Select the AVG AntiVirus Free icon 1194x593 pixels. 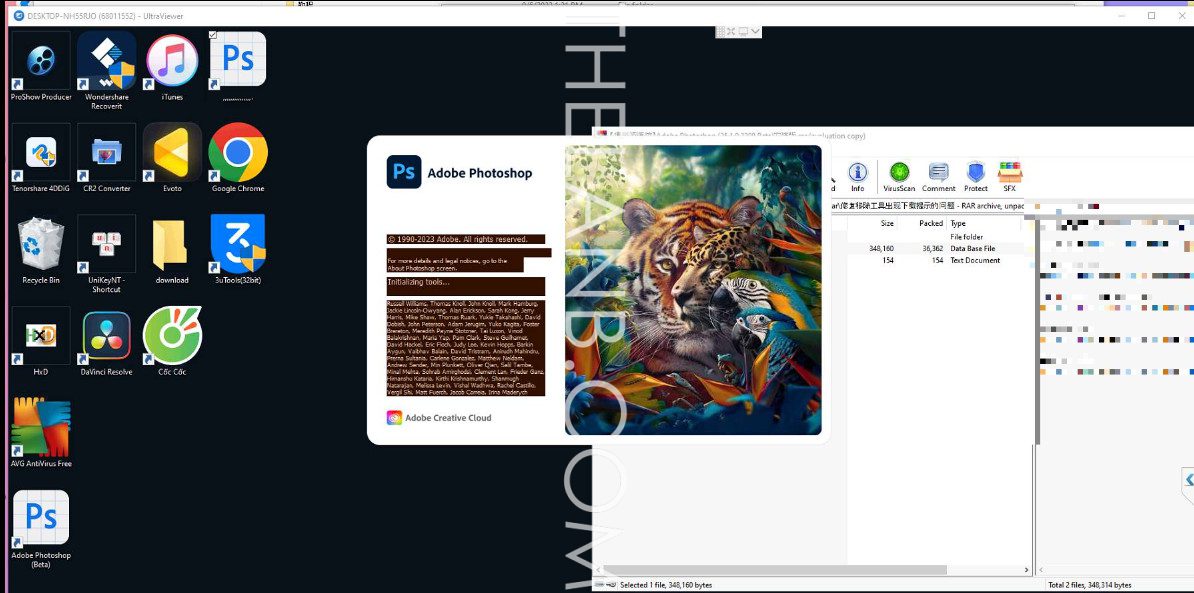pos(41,432)
